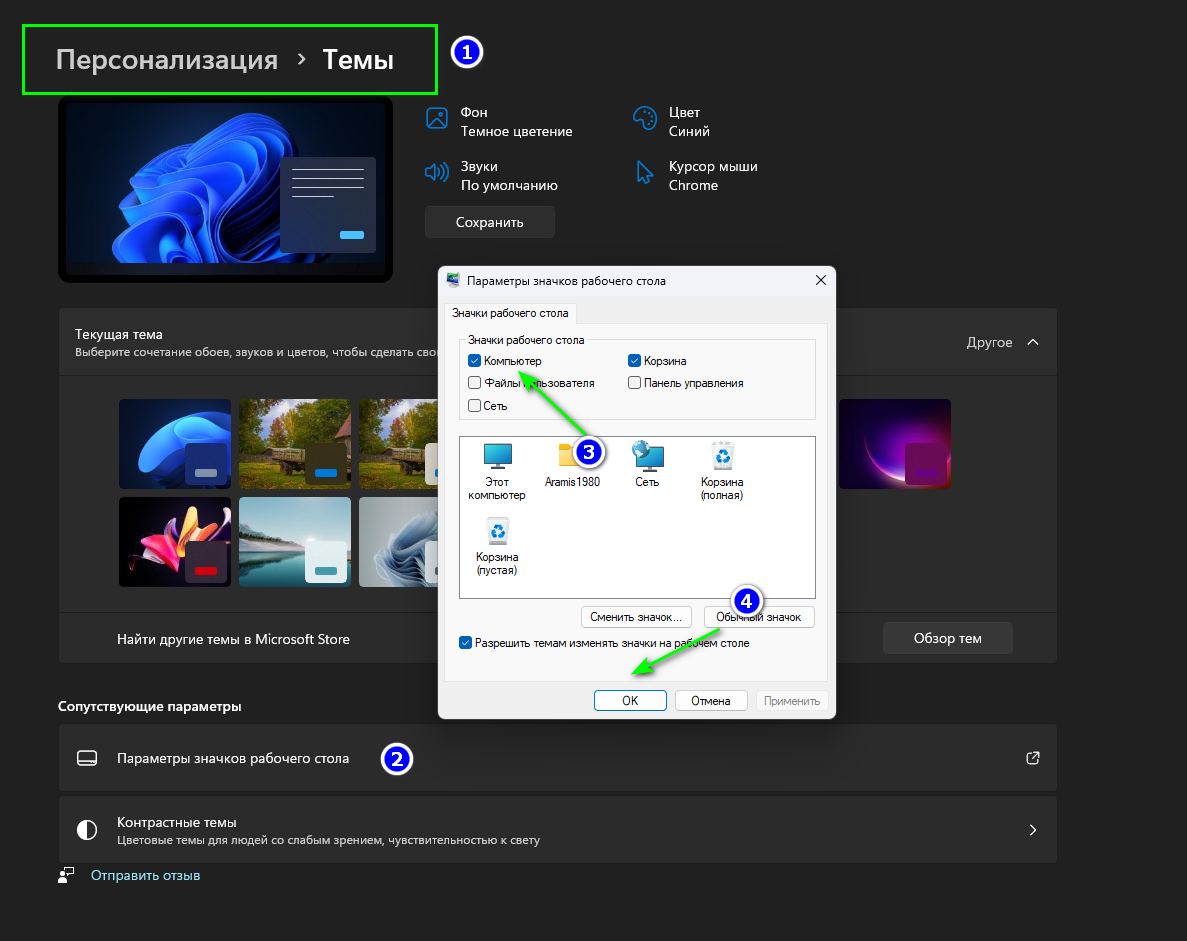The image size is (1187, 941).
Task: Click the Обзор тем button
Action: click(948, 638)
